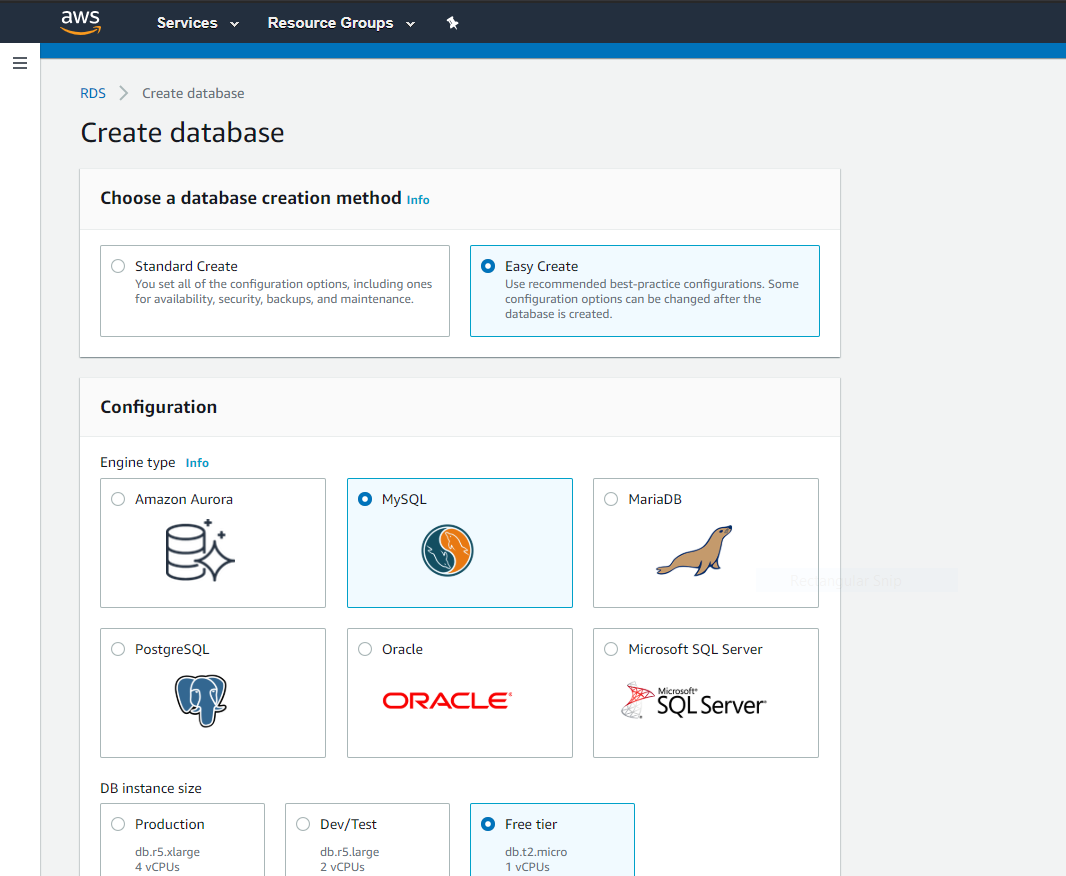Click the 4 vCPUs text under Production

click(x=157, y=867)
